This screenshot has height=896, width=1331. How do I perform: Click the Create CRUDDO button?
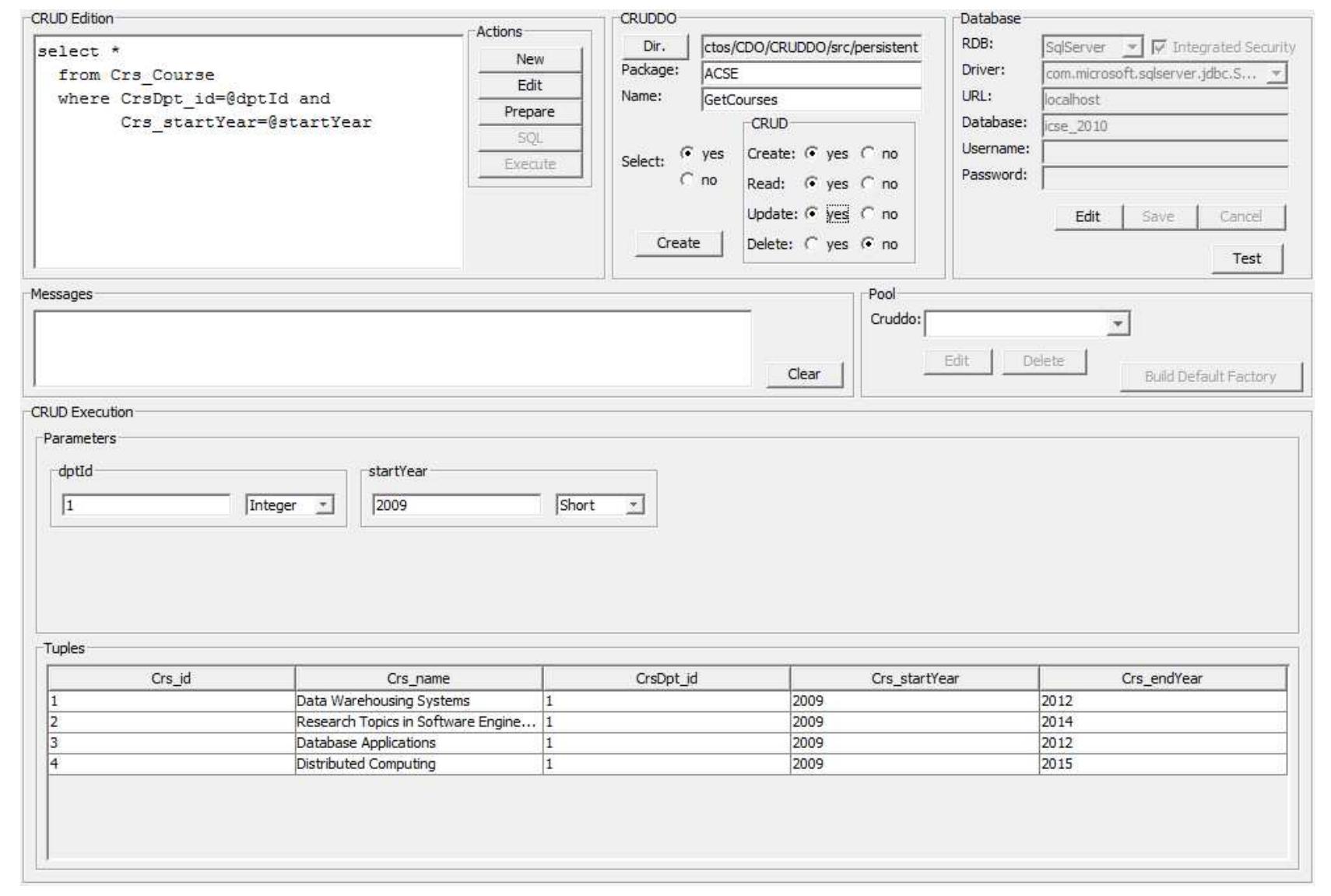click(x=679, y=243)
